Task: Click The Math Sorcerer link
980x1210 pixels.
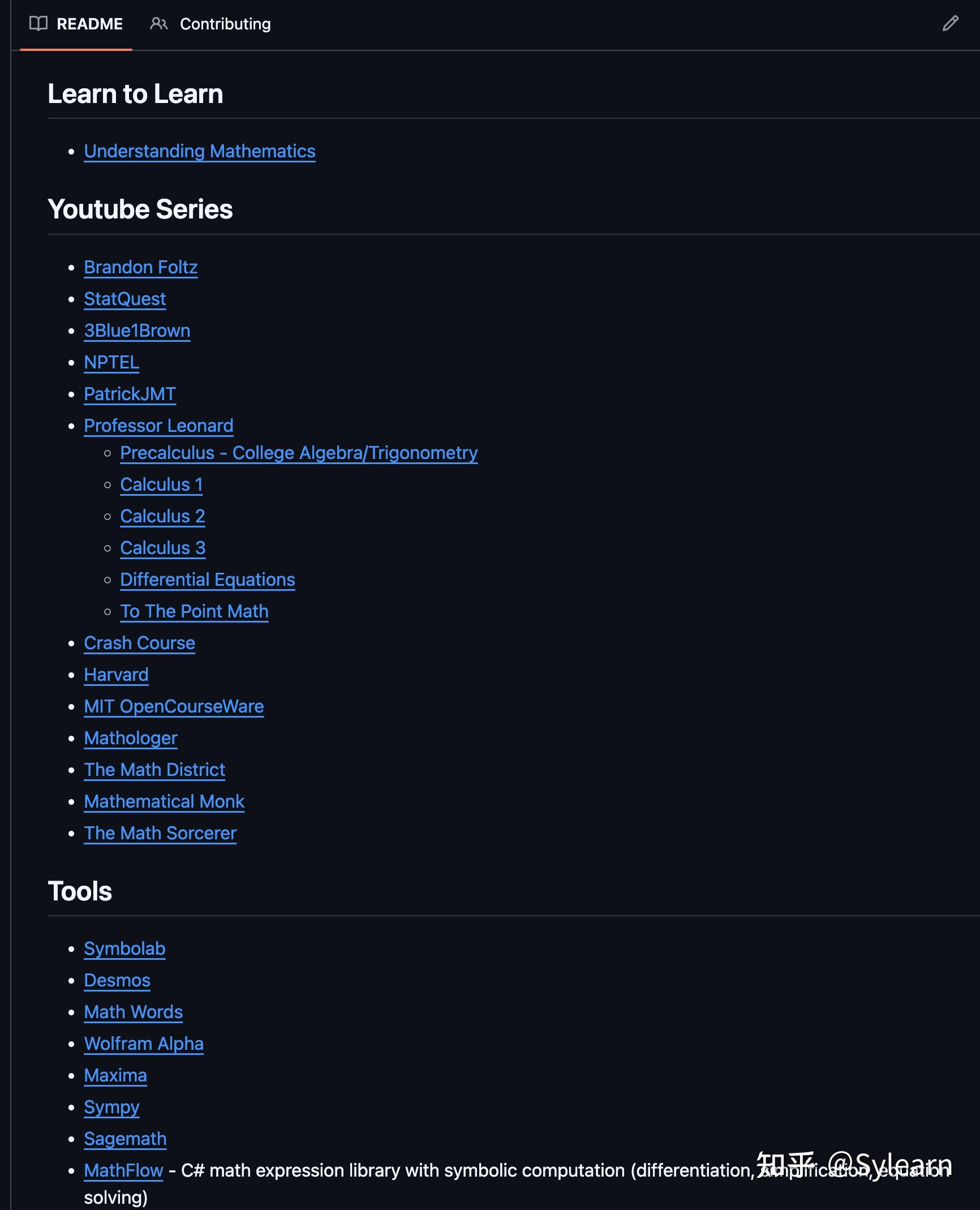Action: point(160,833)
